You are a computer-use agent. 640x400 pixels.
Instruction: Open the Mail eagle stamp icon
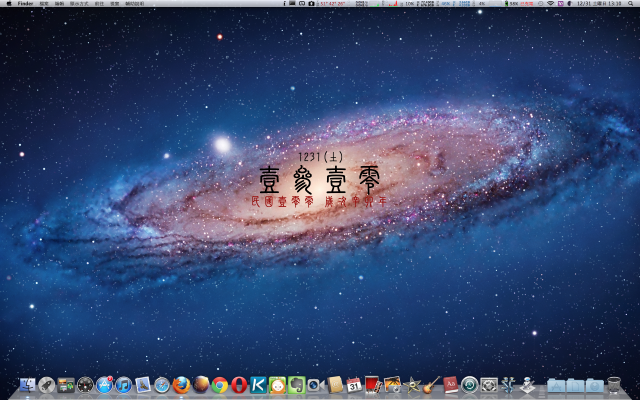click(x=143, y=385)
